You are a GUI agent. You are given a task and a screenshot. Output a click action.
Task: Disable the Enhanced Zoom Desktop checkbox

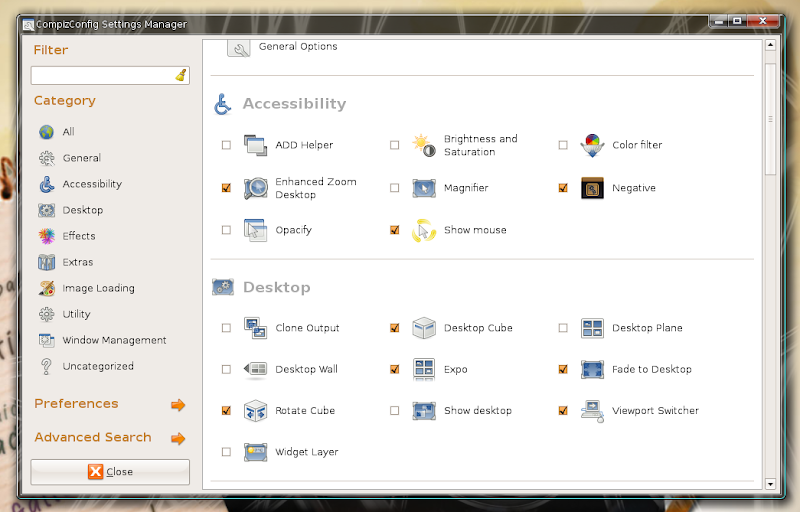coord(226,188)
